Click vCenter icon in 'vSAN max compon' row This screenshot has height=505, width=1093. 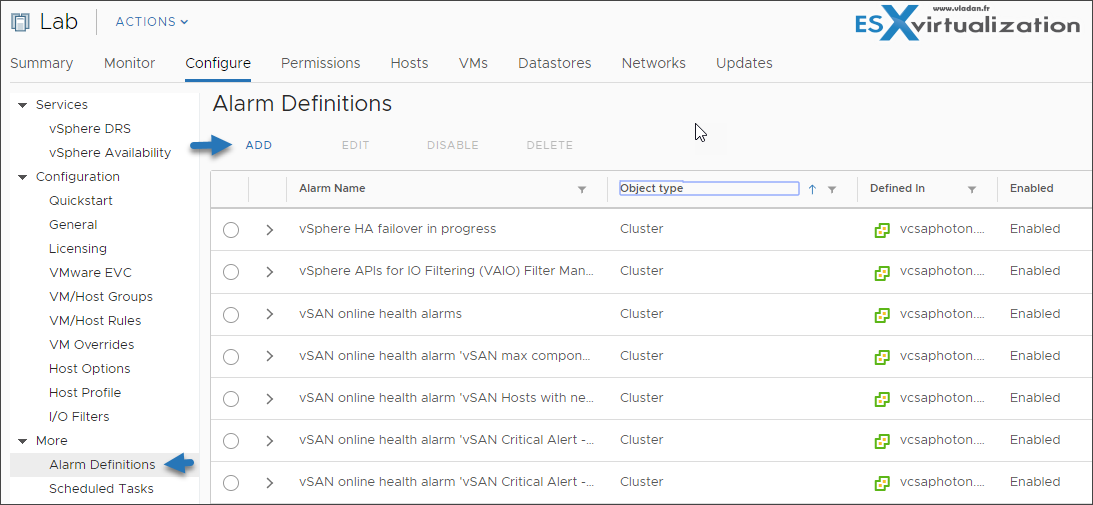pos(882,357)
